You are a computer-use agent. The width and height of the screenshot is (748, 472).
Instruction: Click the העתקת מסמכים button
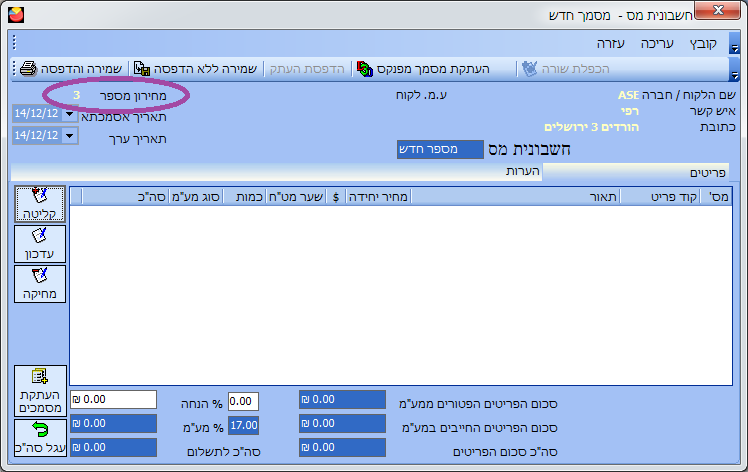pyautogui.click(x=40, y=391)
